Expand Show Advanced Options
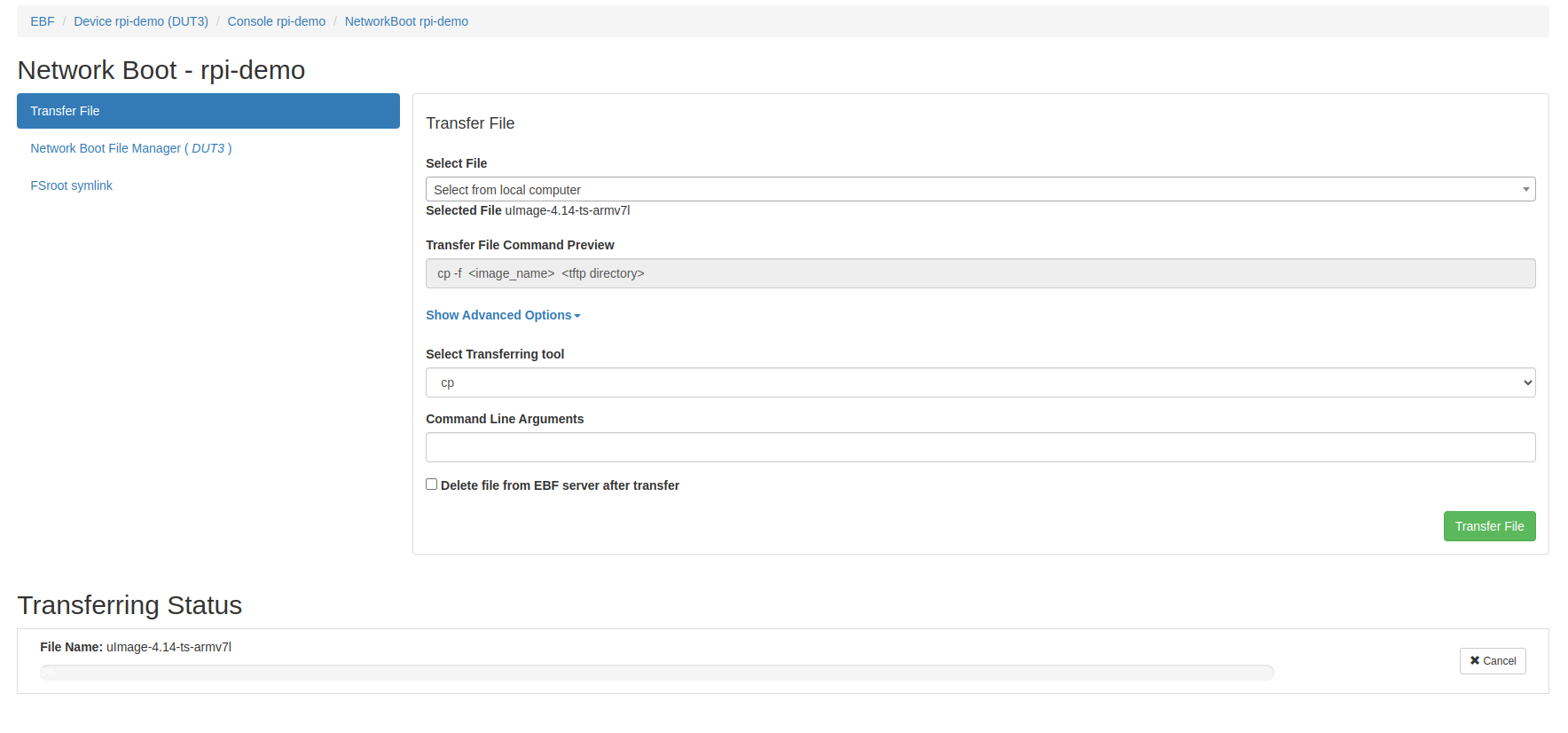 pos(503,315)
